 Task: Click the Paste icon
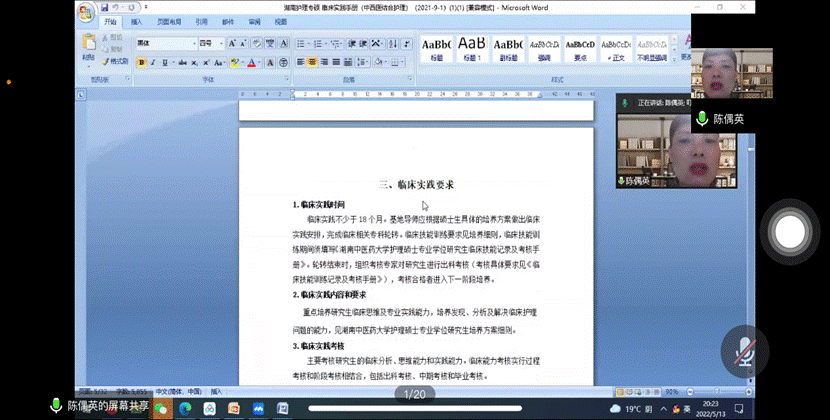tap(90, 46)
